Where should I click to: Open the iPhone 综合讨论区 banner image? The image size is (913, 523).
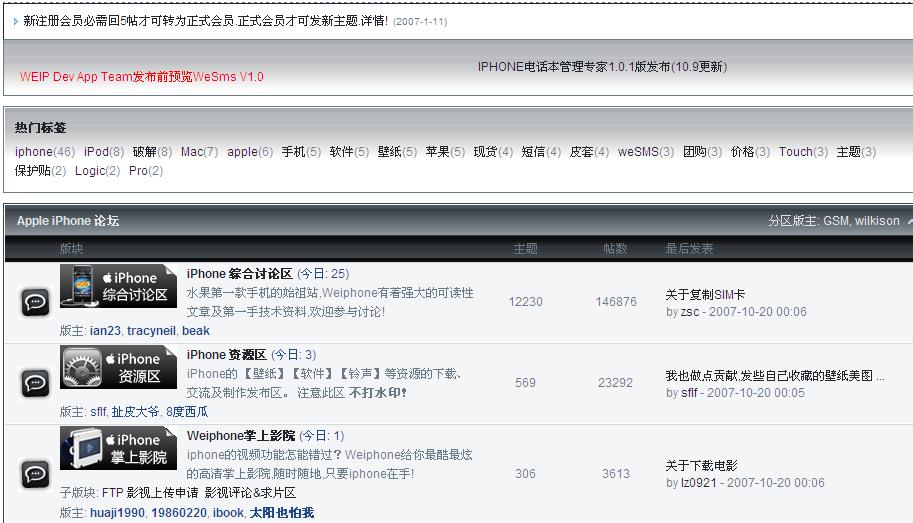pos(118,286)
